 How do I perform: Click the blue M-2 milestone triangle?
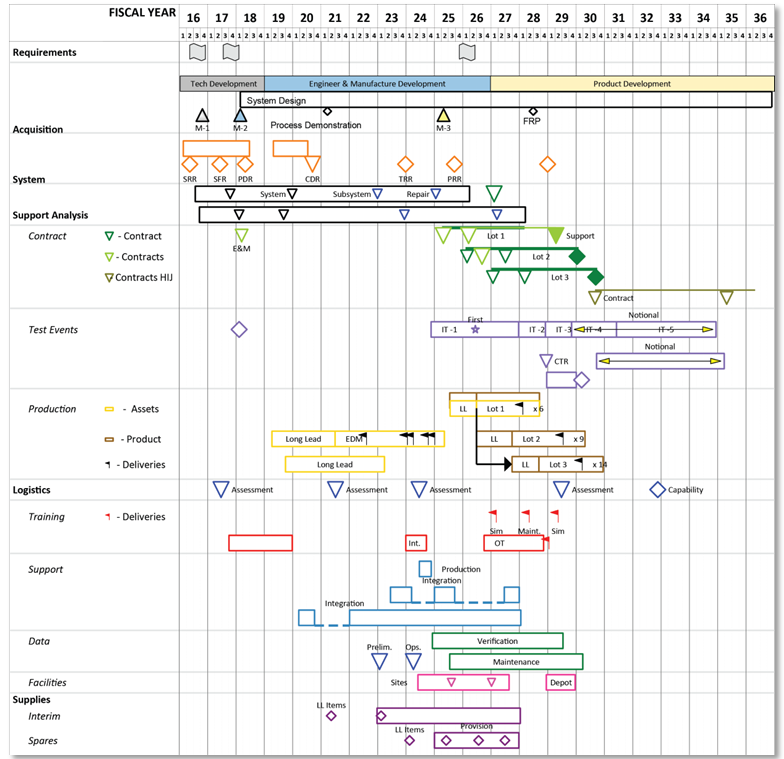coord(240,116)
